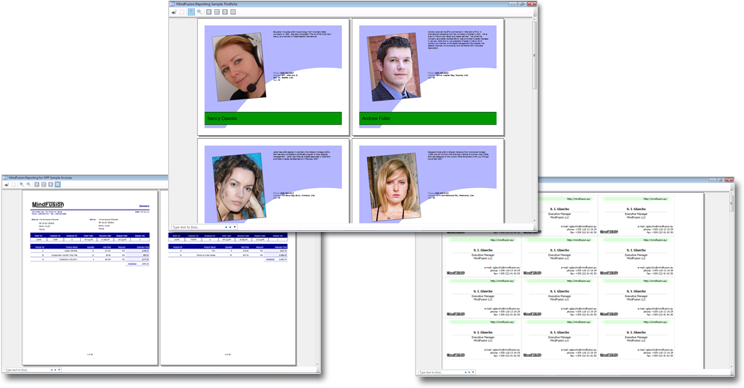This screenshot has width=744, height=388.
Task: Click MindFusion logo on first invoice page
Action: pos(47,204)
